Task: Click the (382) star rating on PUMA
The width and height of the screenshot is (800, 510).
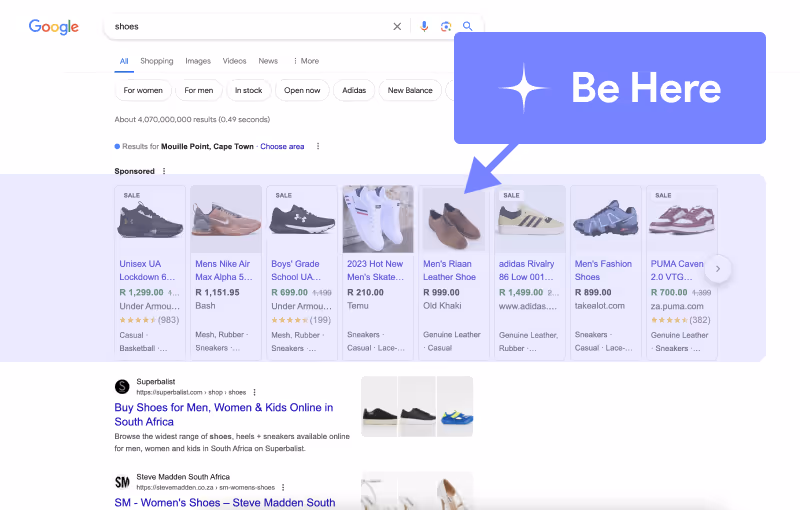Action: (x=681, y=320)
